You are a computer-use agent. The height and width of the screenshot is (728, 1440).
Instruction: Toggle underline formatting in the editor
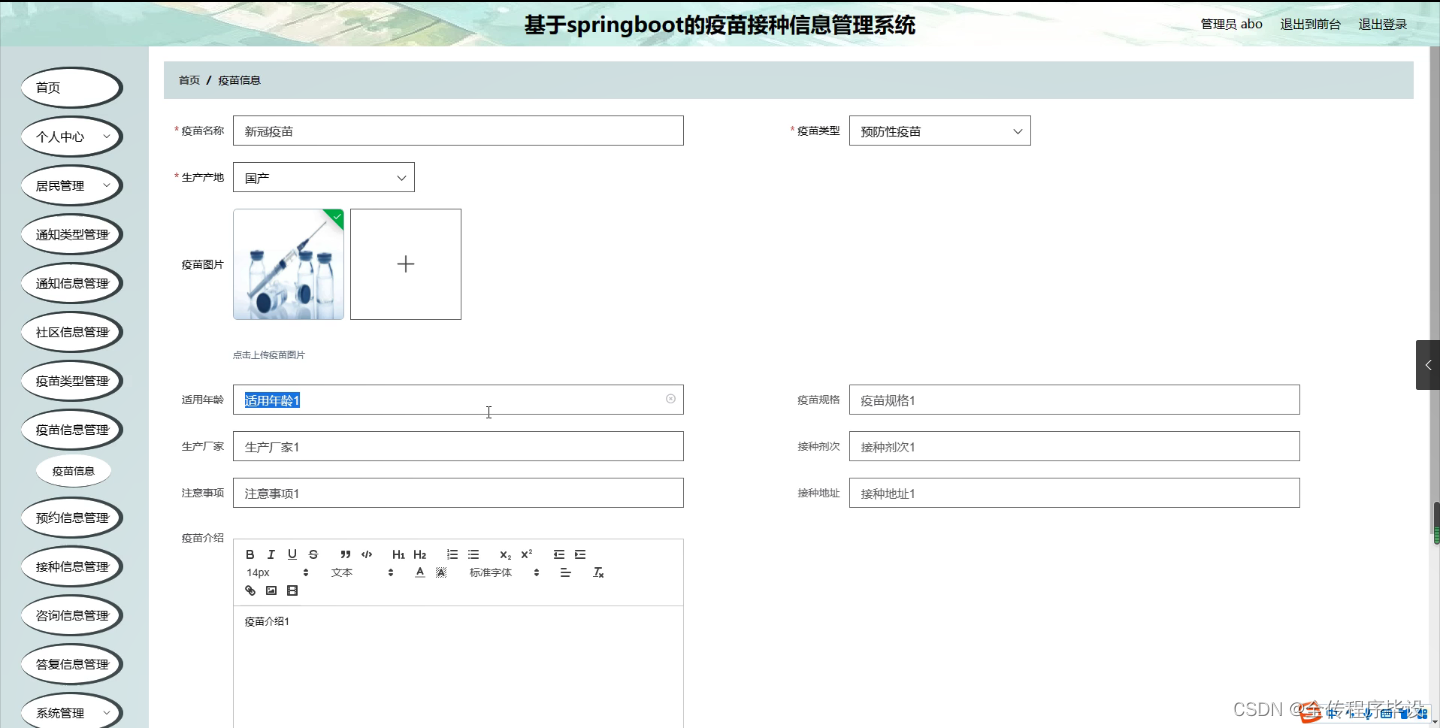[292, 554]
